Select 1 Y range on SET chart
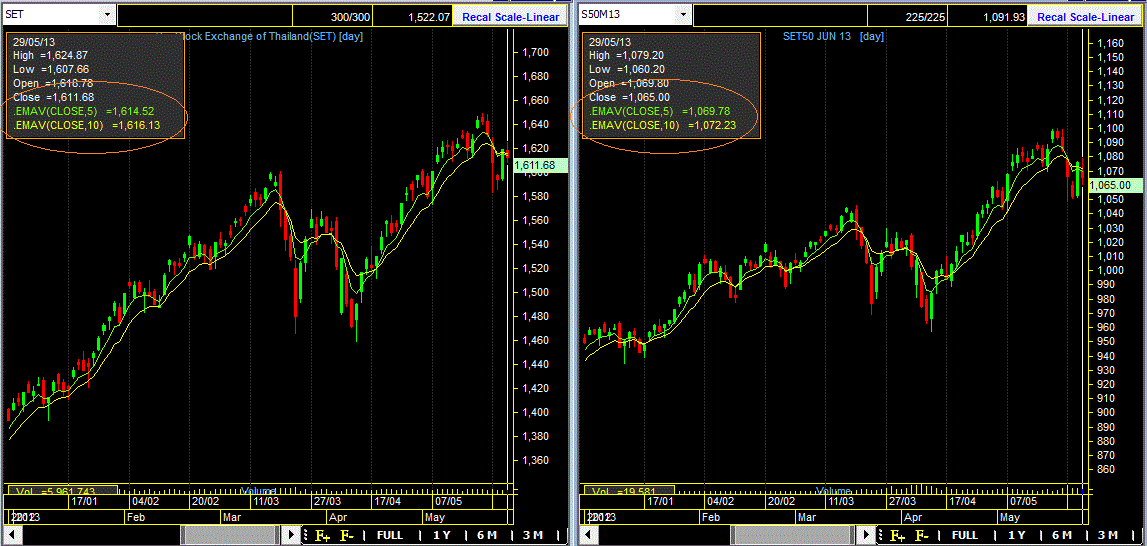 [441, 535]
